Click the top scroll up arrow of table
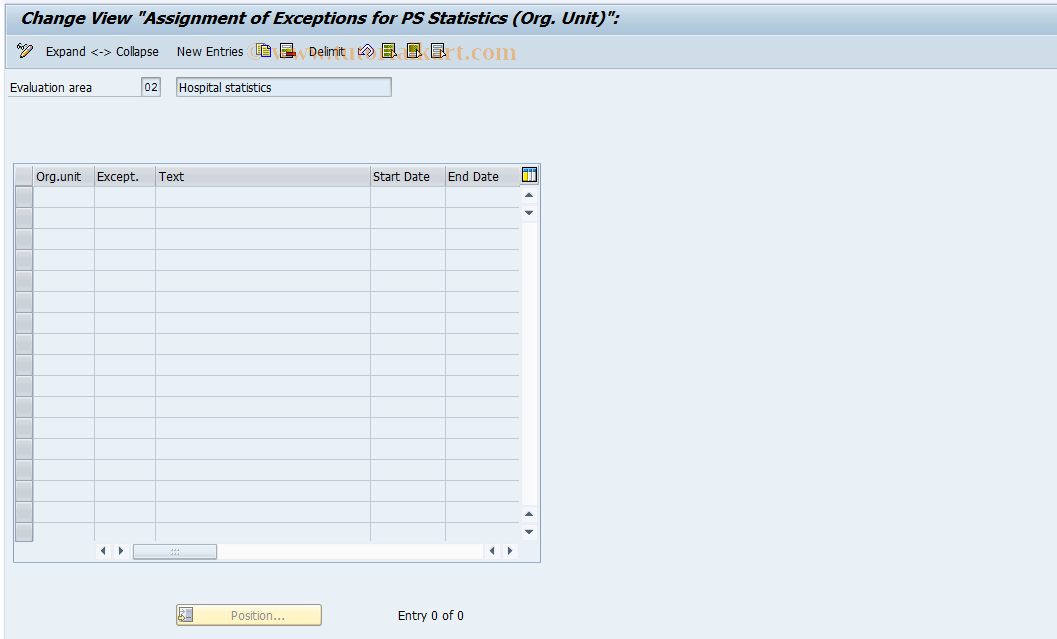The width and height of the screenshot is (1057, 639). click(x=529, y=195)
